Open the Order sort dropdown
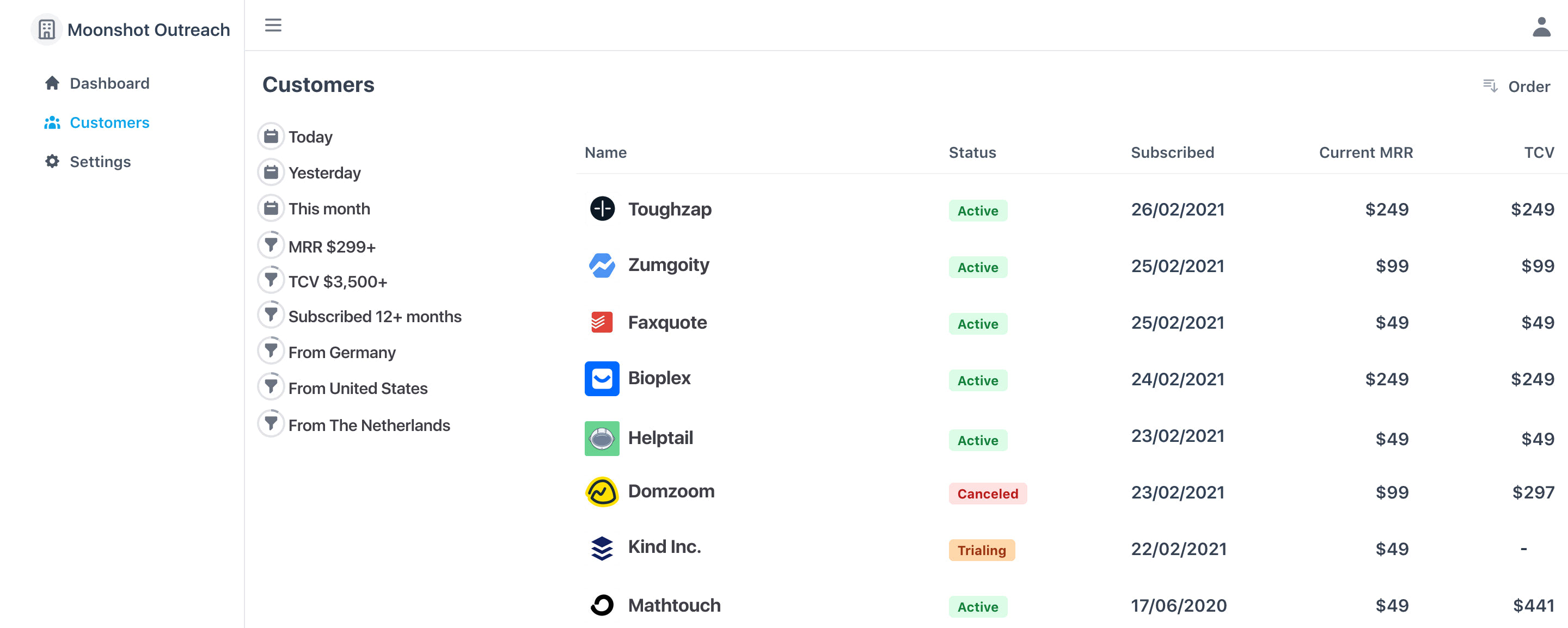The width and height of the screenshot is (1568, 628). click(1516, 87)
